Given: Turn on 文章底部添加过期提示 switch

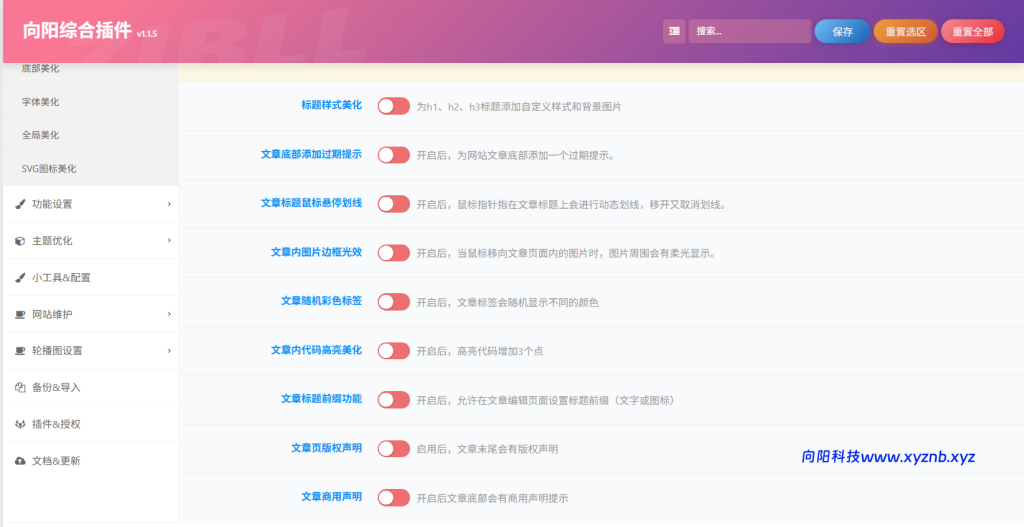Looking at the screenshot, I should point(394,155).
